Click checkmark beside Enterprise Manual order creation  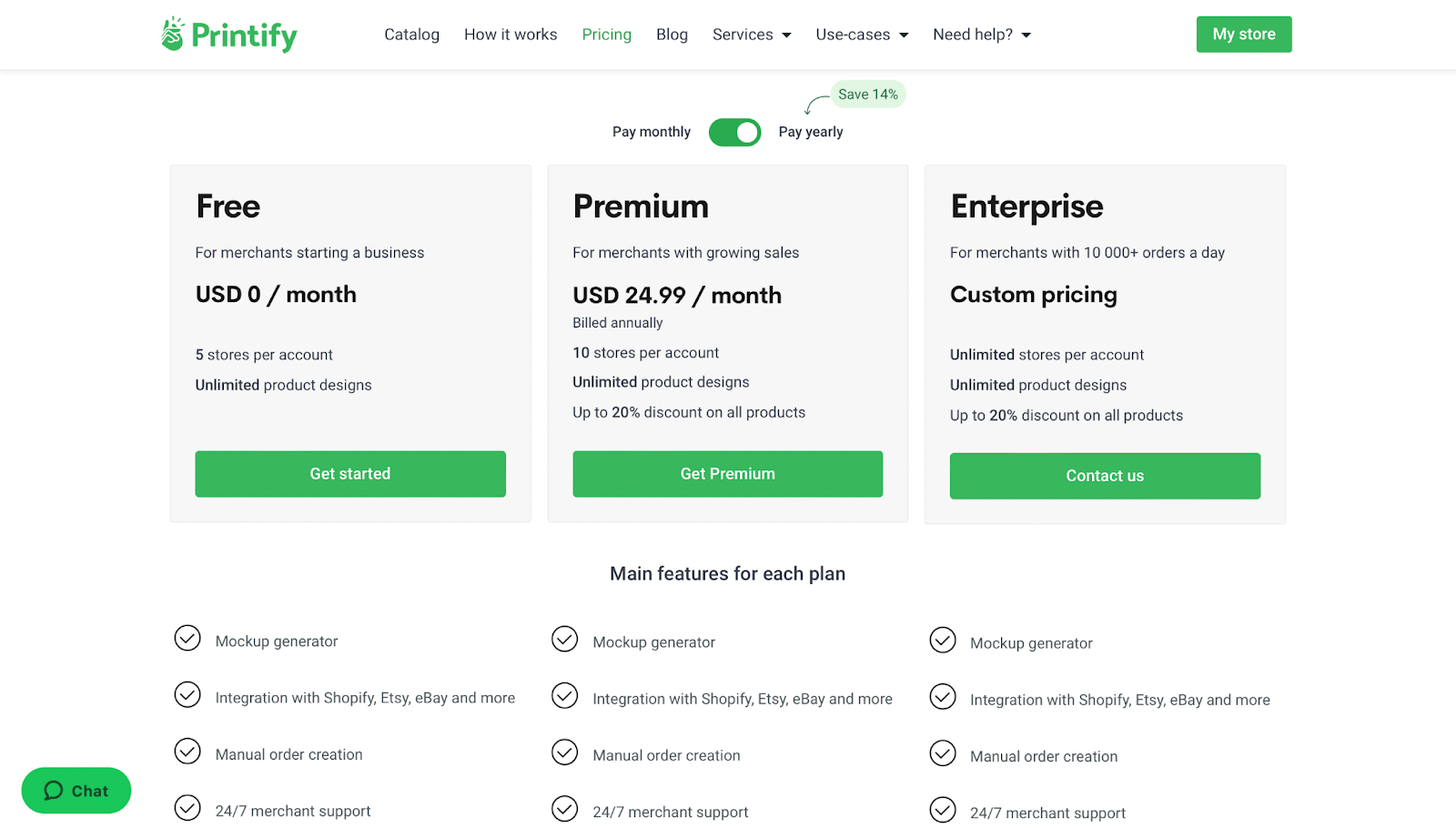[943, 753]
